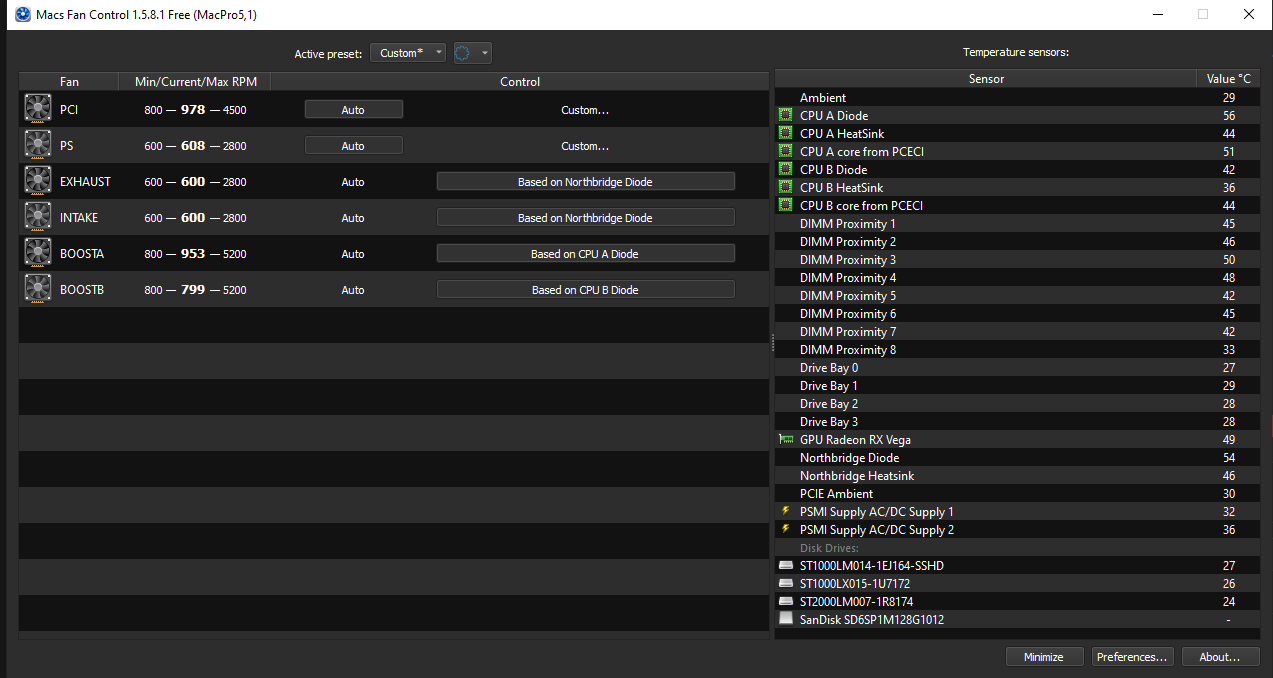Select the Drive Bay 3 row
The image size is (1273, 678).
pyautogui.click(x=1018, y=422)
